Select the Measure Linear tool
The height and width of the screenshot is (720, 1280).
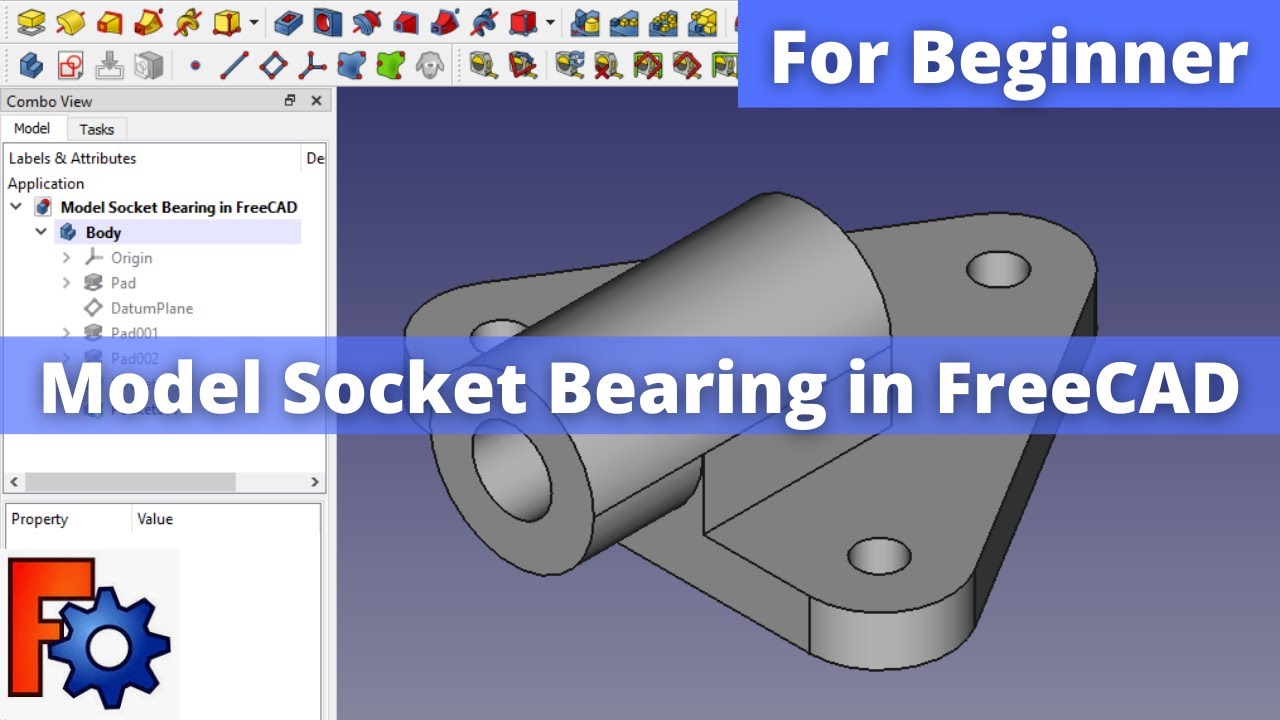[x=482, y=66]
